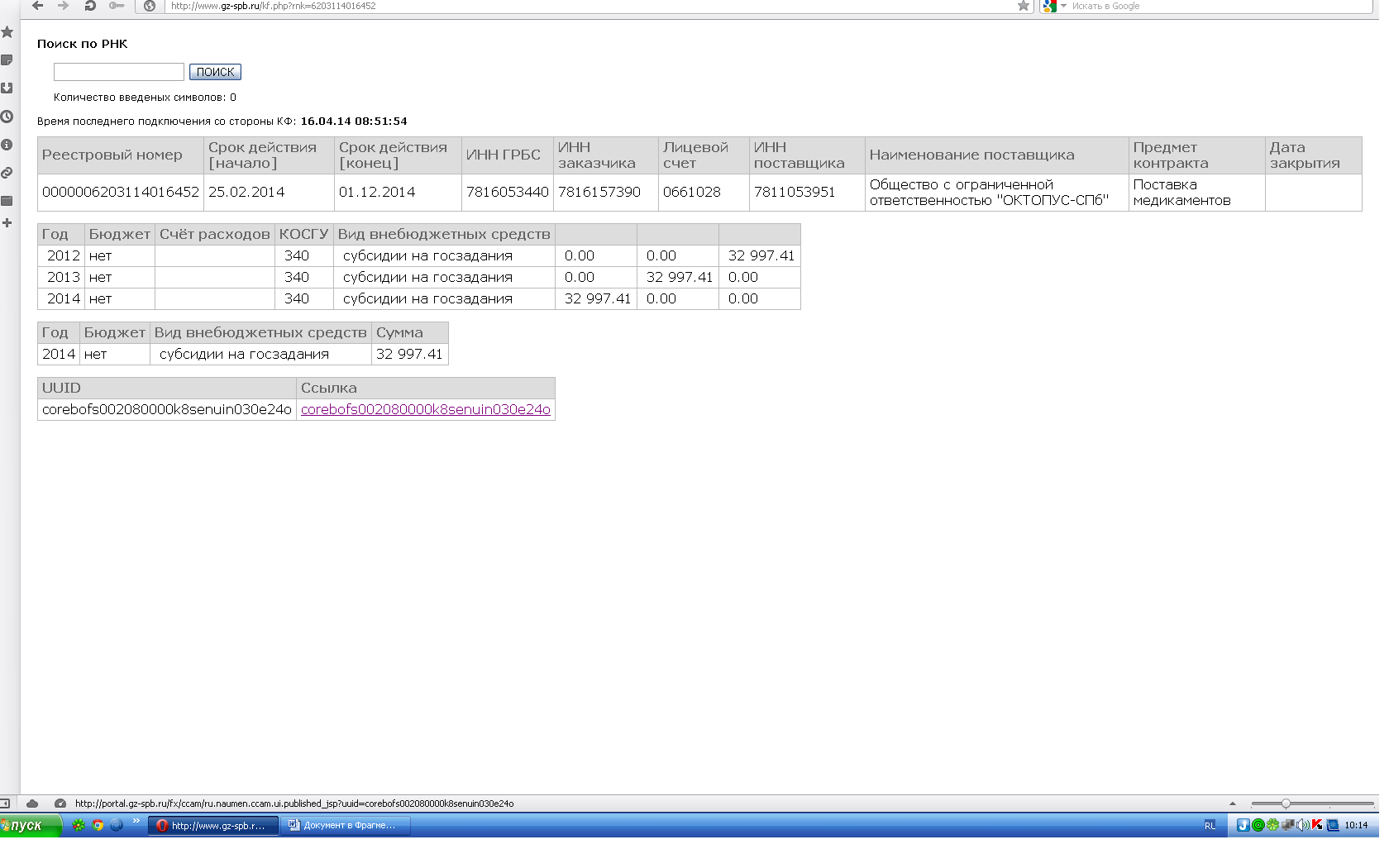The height and width of the screenshot is (868, 1389).
Task: Launch ICQ flower icon in quick launch
Action: [79, 825]
